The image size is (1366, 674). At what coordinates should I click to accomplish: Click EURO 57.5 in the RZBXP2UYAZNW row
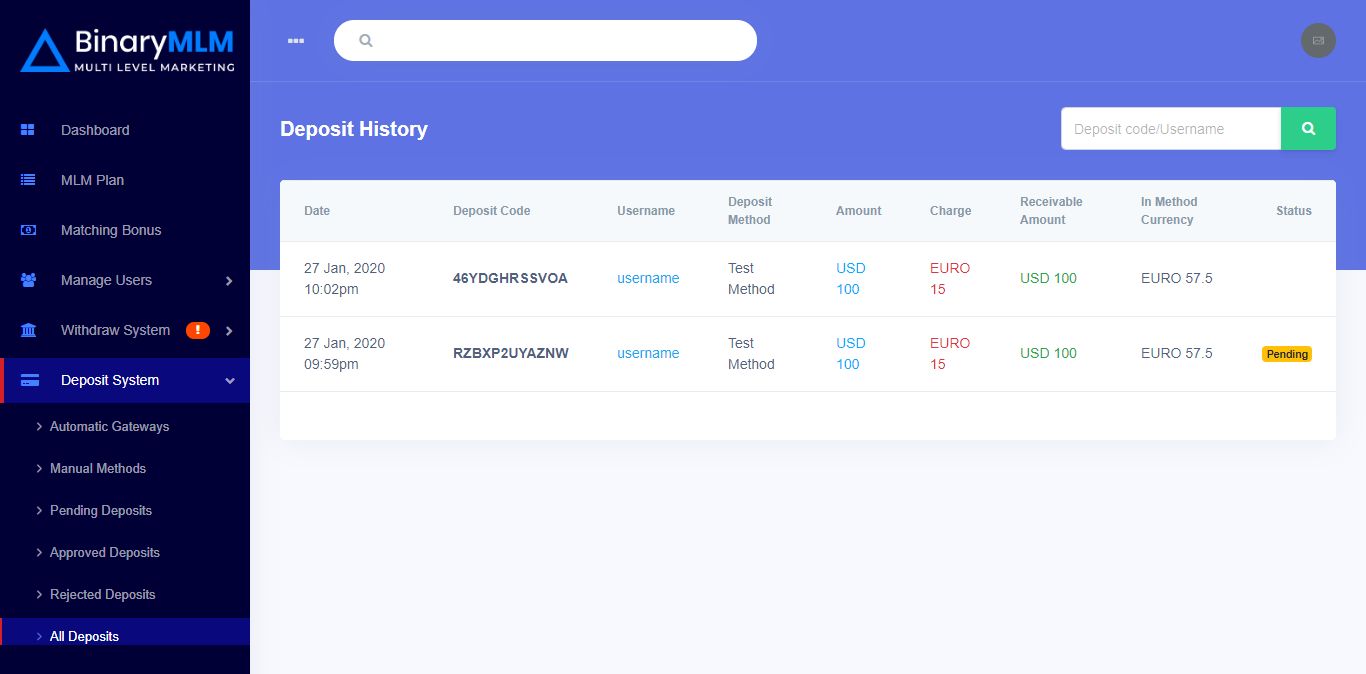pos(1177,353)
